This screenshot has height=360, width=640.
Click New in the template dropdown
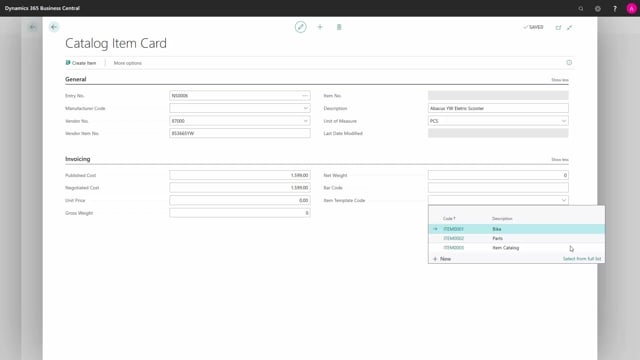(442, 259)
